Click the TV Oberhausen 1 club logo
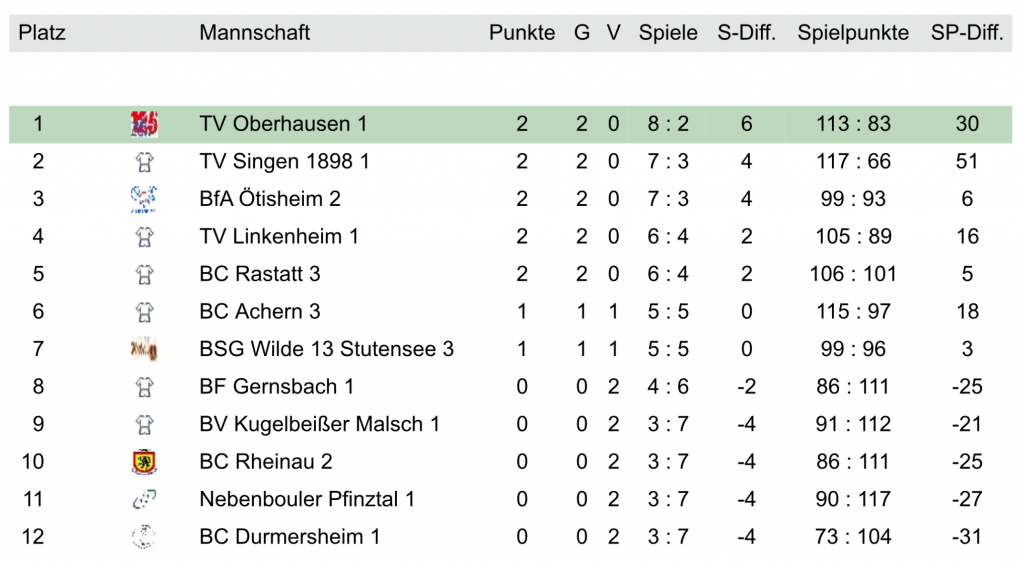This screenshot has width=1024, height=562. point(144,124)
